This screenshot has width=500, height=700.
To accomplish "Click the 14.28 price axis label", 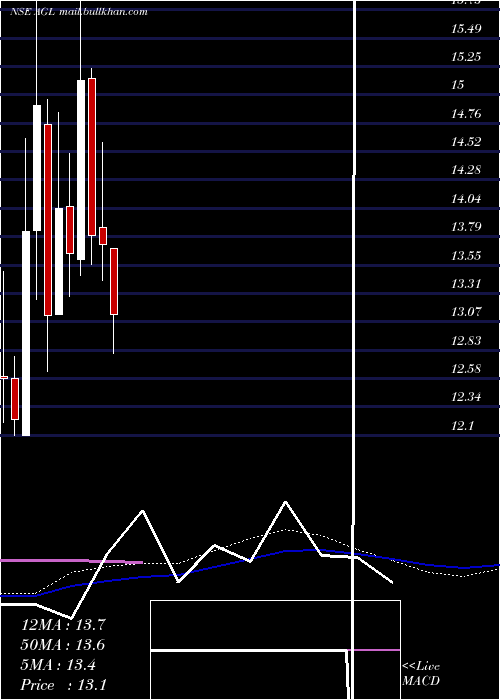I will tap(466, 170).
